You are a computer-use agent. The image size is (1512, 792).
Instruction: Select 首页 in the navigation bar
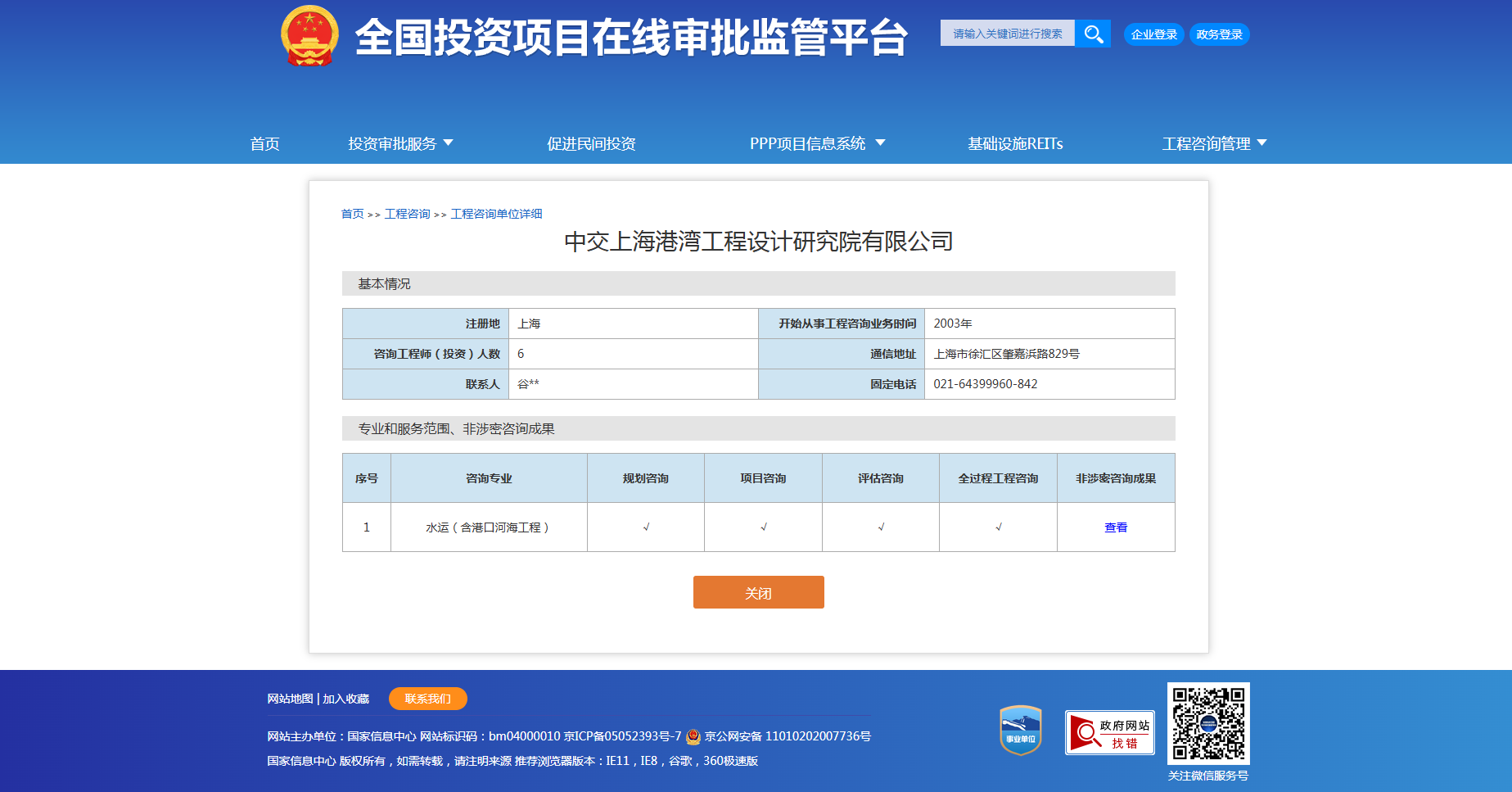point(264,143)
